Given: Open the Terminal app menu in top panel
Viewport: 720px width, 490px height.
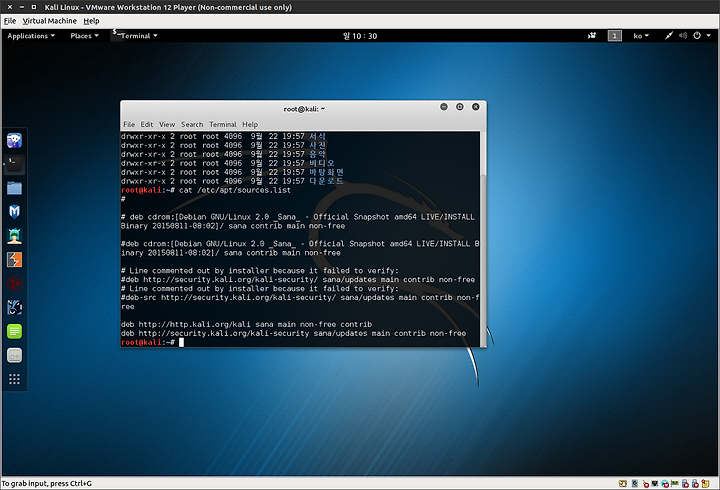Looking at the screenshot, I should tap(135, 36).
